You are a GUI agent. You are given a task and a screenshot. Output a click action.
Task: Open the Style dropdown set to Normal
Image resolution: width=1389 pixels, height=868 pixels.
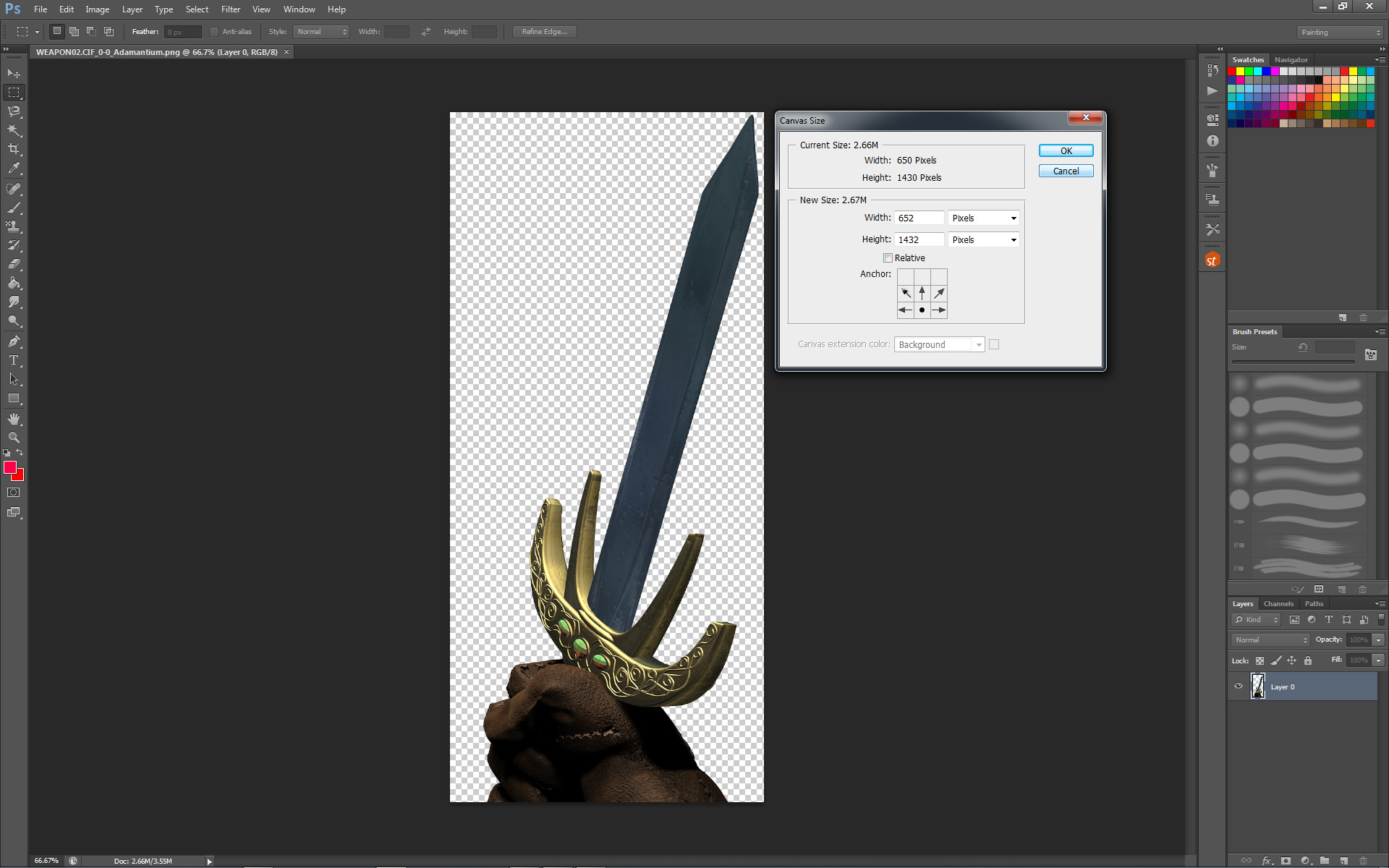point(321,32)
